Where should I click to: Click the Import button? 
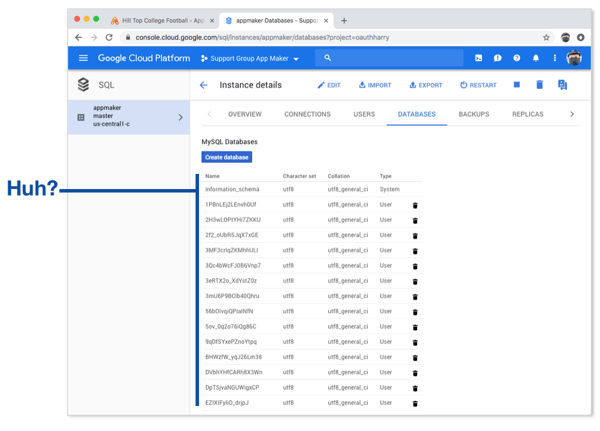point(375,85)
